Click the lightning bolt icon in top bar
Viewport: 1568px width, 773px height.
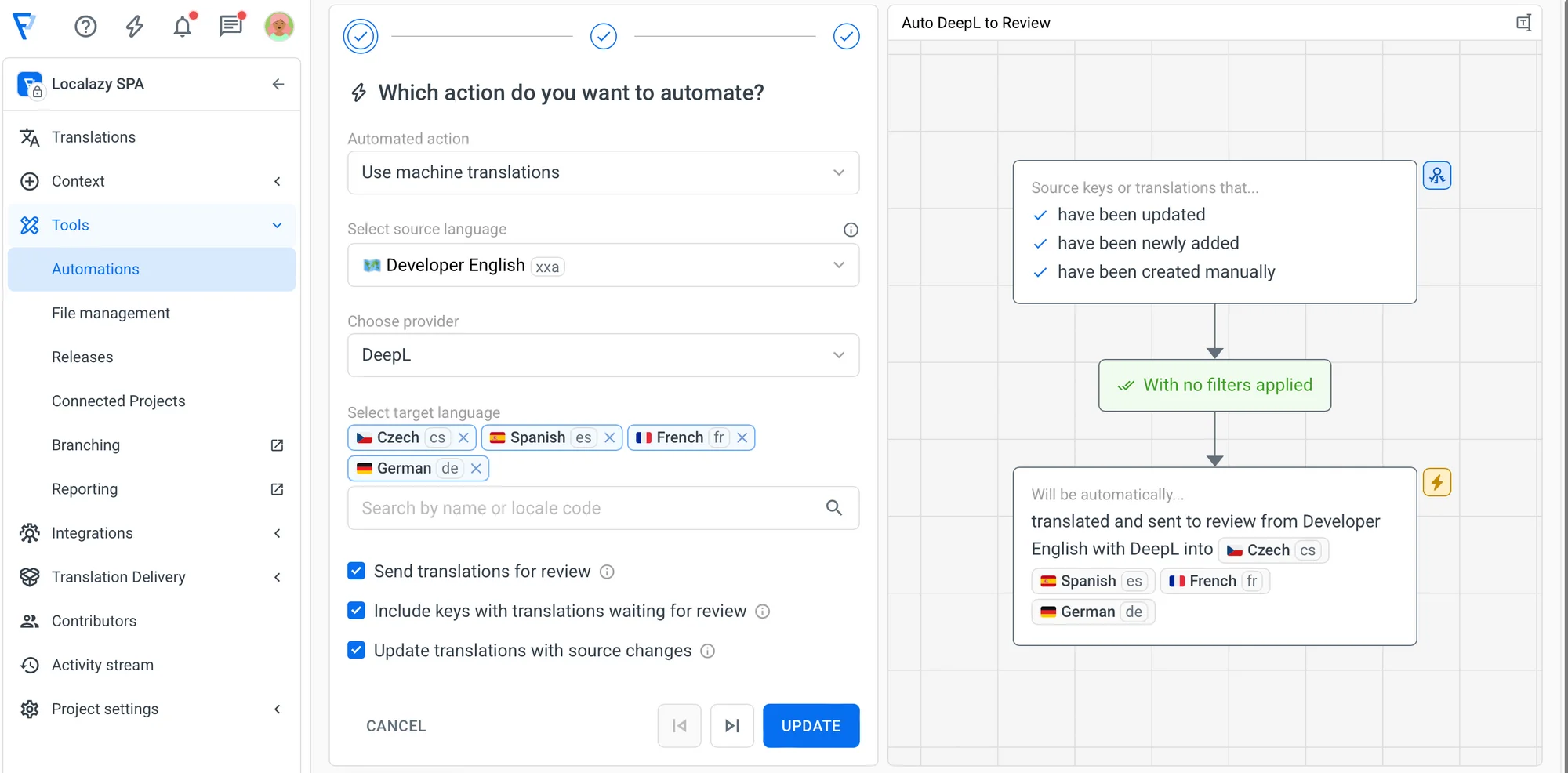tap(135, 27)
